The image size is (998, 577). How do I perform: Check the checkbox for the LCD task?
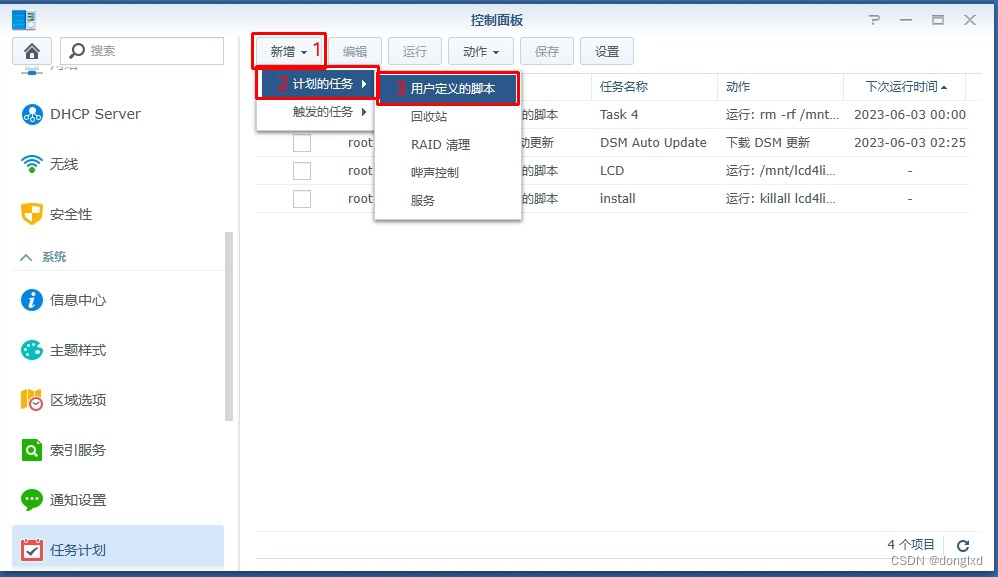click(x=302, y=170)
